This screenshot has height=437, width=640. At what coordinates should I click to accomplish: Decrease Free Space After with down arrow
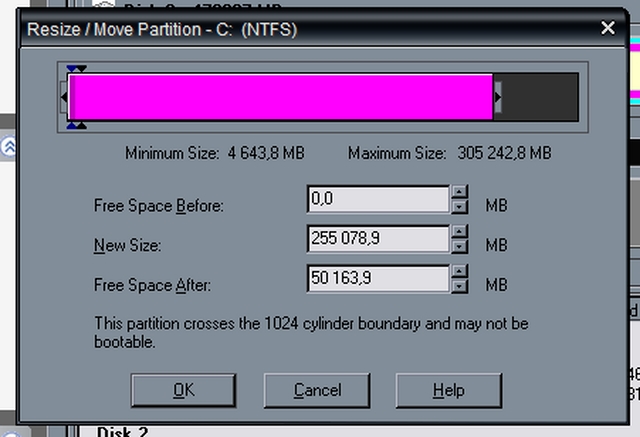click(x=460, y=286)
